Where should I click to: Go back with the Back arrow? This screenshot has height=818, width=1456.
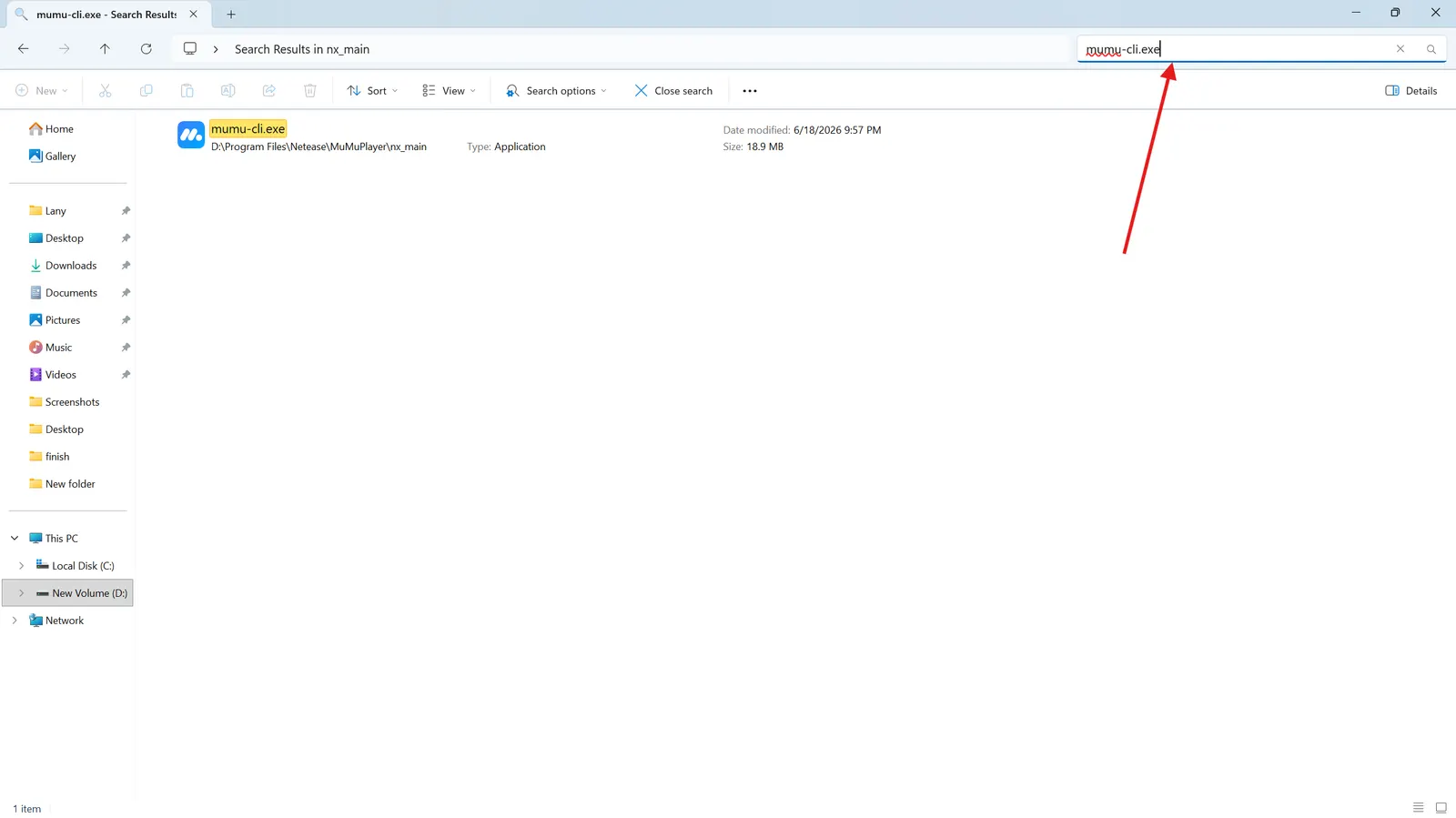(24, 49)
